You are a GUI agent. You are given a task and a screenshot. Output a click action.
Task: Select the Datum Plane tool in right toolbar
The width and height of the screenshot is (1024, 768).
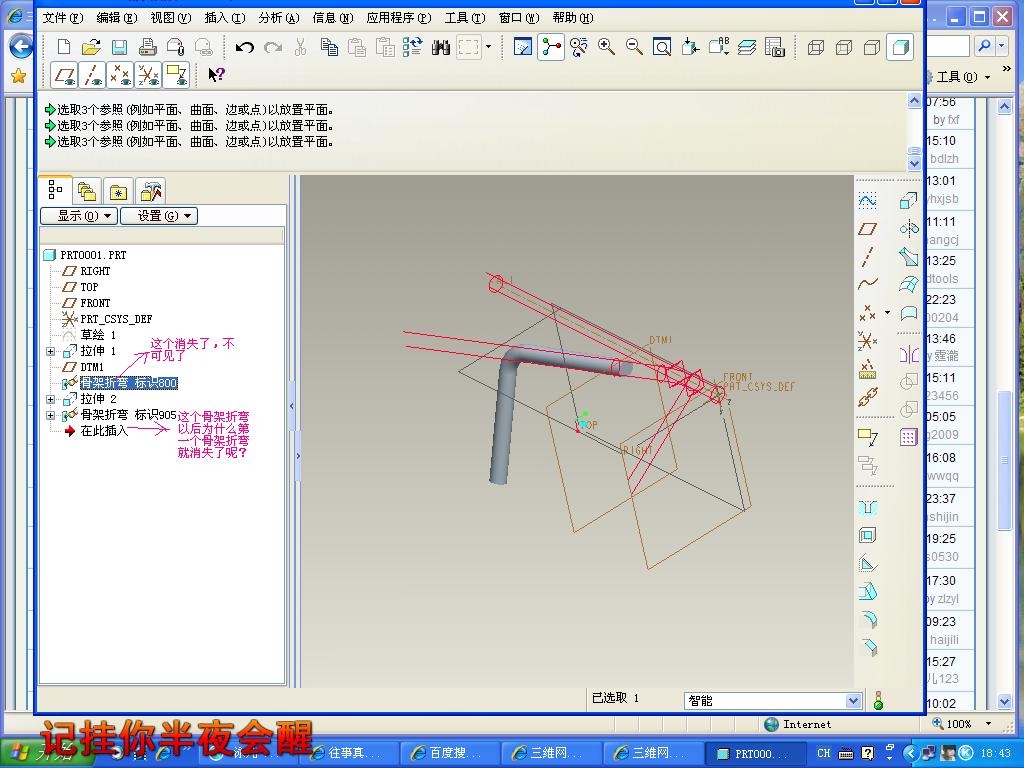868,229
